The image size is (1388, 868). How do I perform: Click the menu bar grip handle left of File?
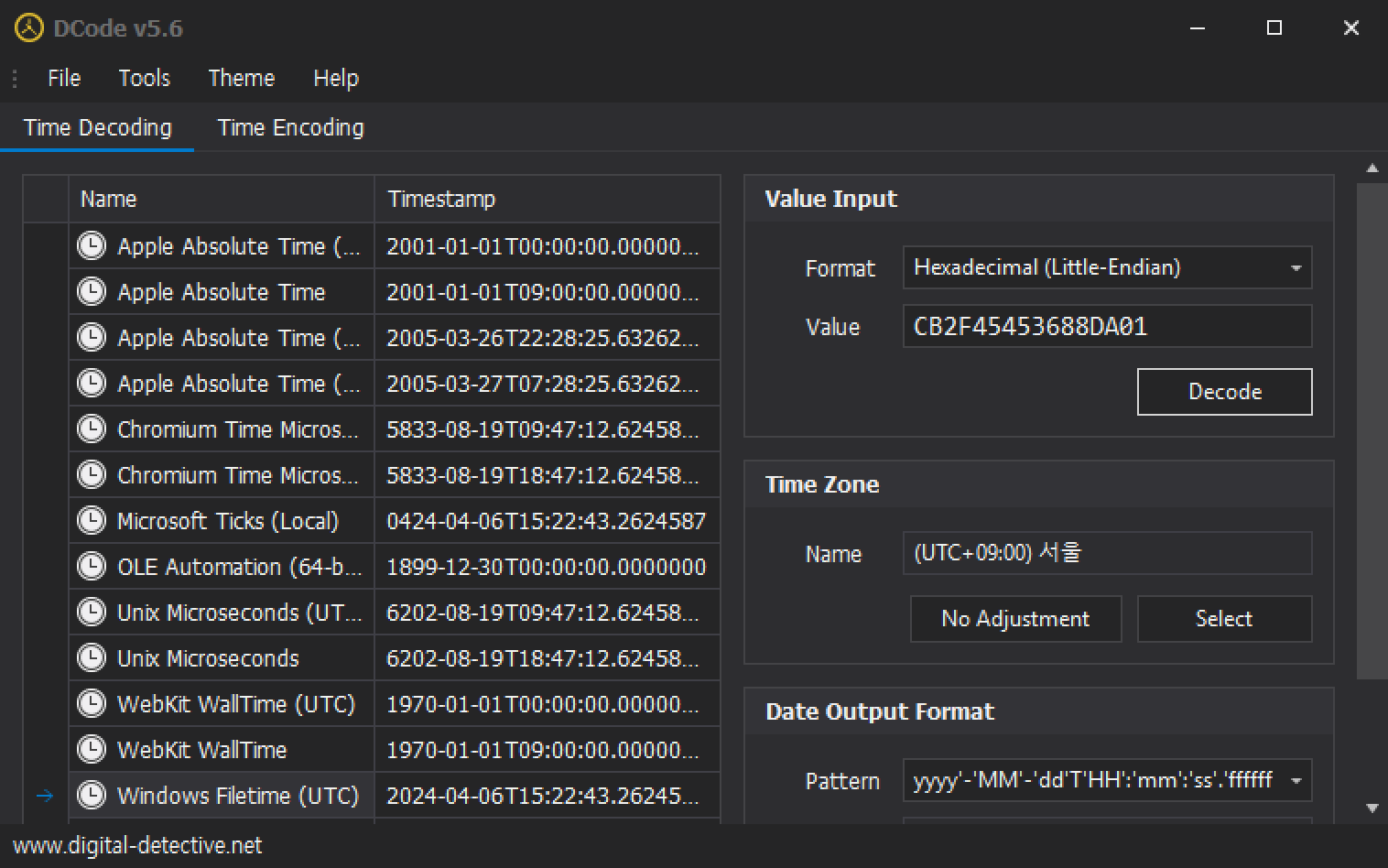[15, 79]
